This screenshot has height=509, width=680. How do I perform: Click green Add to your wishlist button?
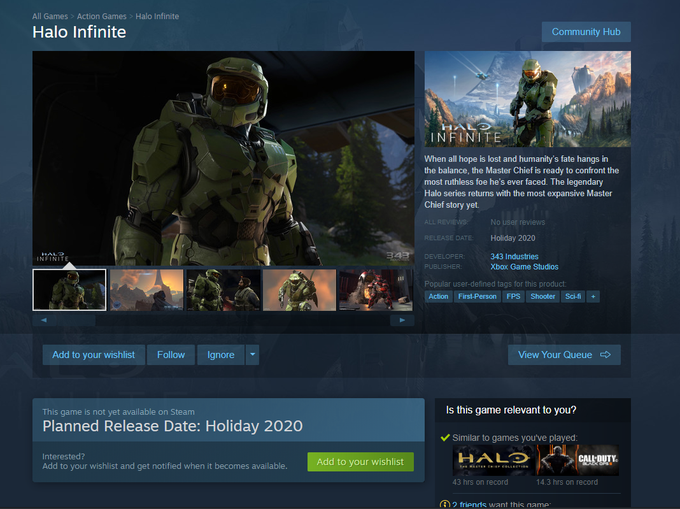pyautogui.click(x=360, y=462)
